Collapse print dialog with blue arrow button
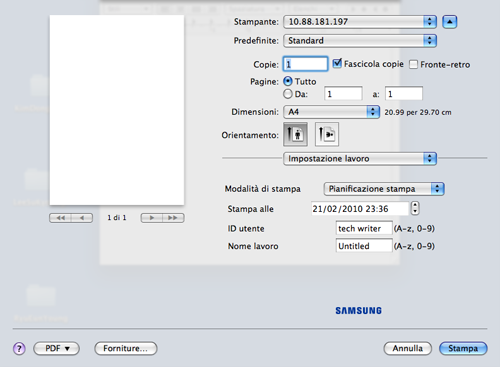 click(450, 22)
